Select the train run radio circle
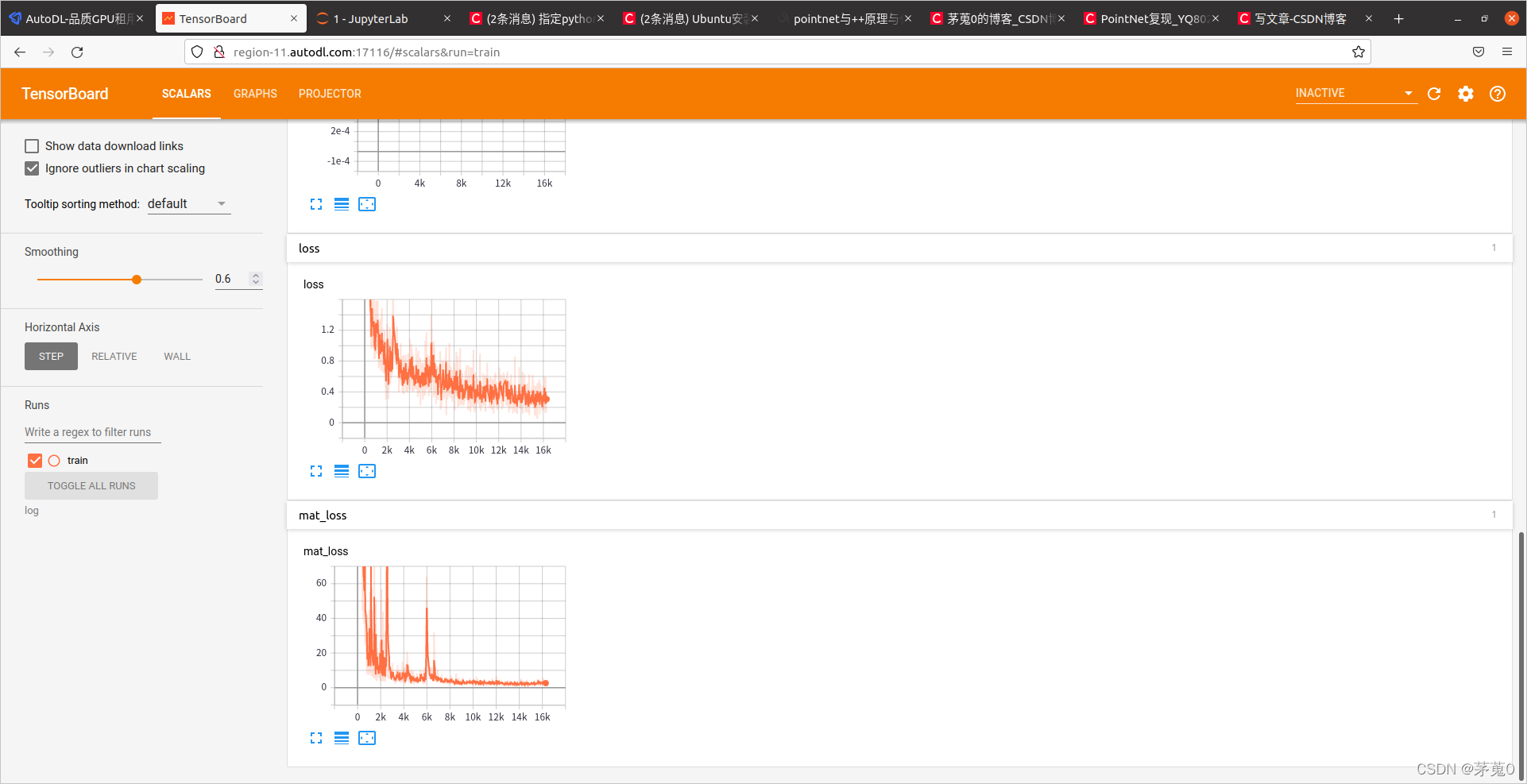The width and height of the screenshot is (1527, 784). [54, 461]
